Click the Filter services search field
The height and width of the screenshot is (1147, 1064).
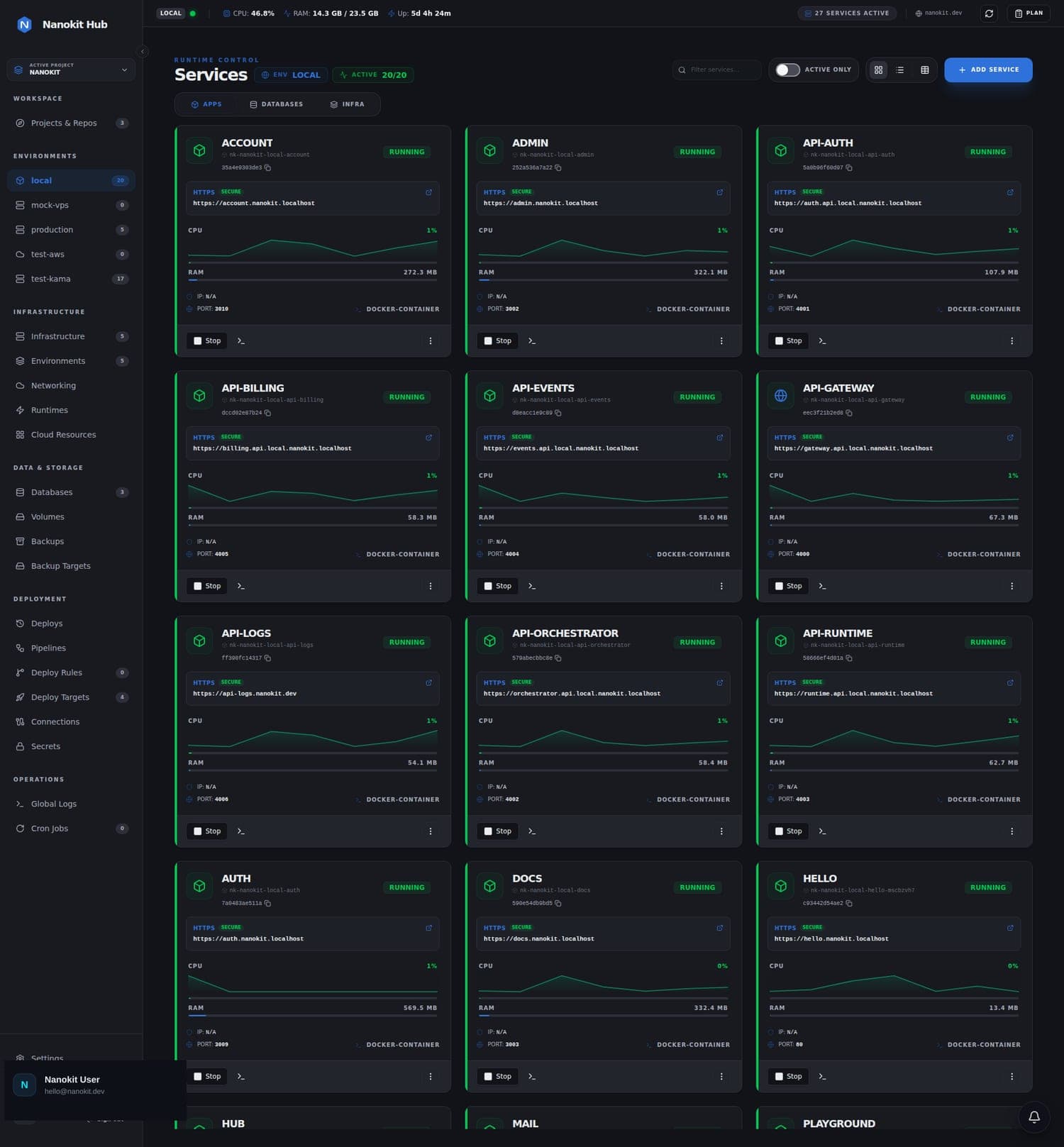click(x=717, y=70)
